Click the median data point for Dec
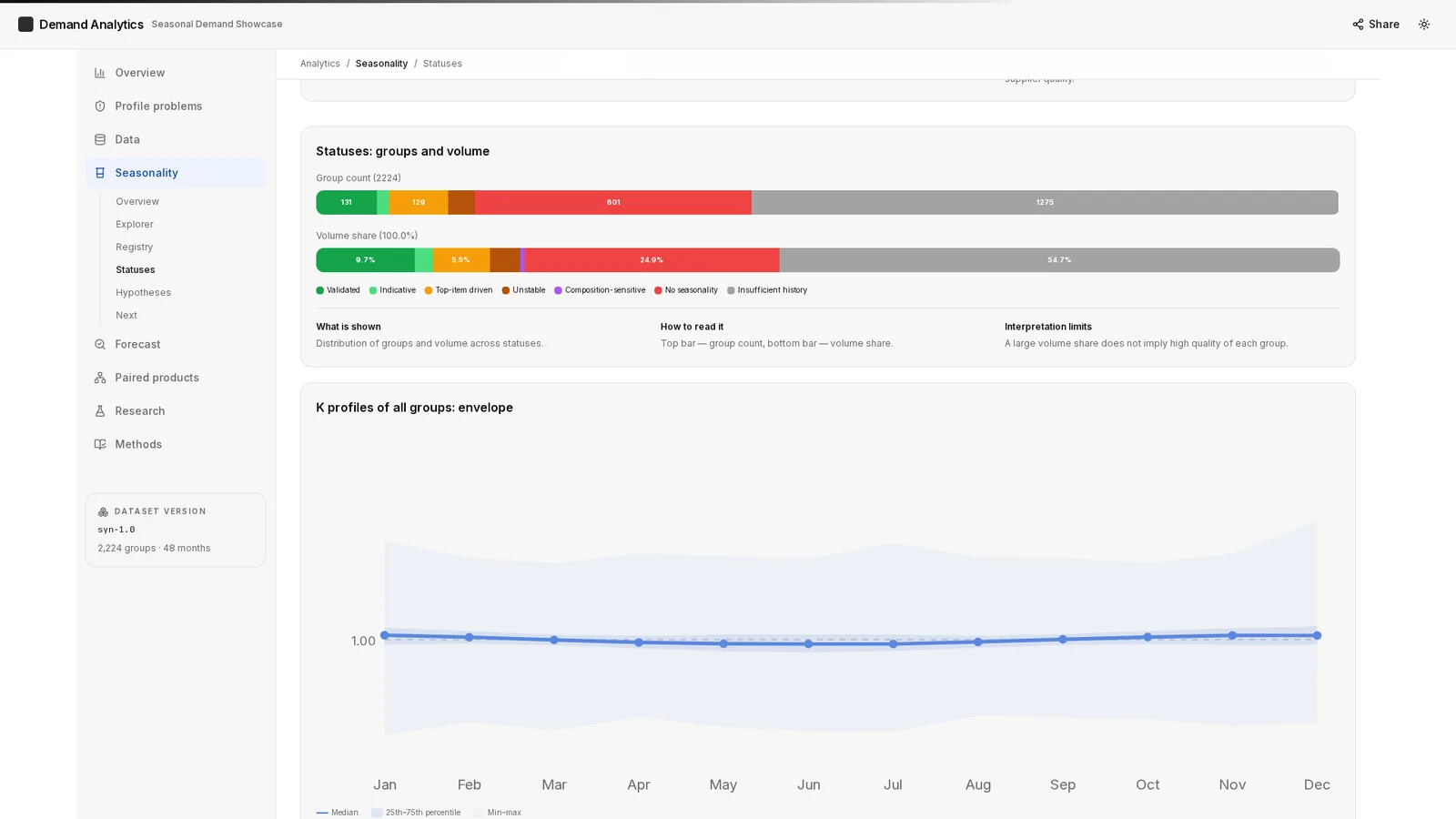The height and width of the screenshot is (819, 1456). coord(1317,635)
